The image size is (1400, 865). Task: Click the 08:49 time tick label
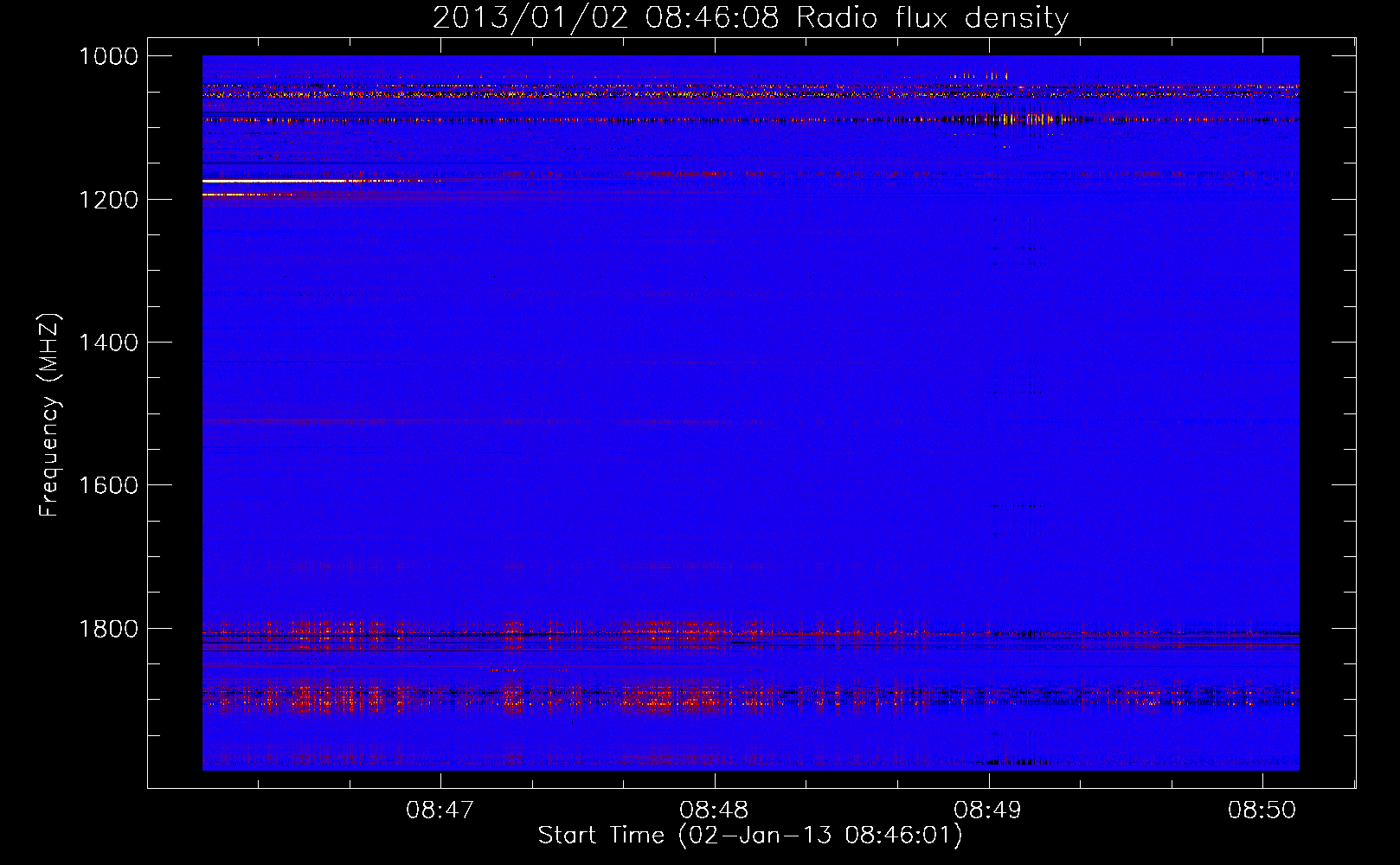pos(987,811)
